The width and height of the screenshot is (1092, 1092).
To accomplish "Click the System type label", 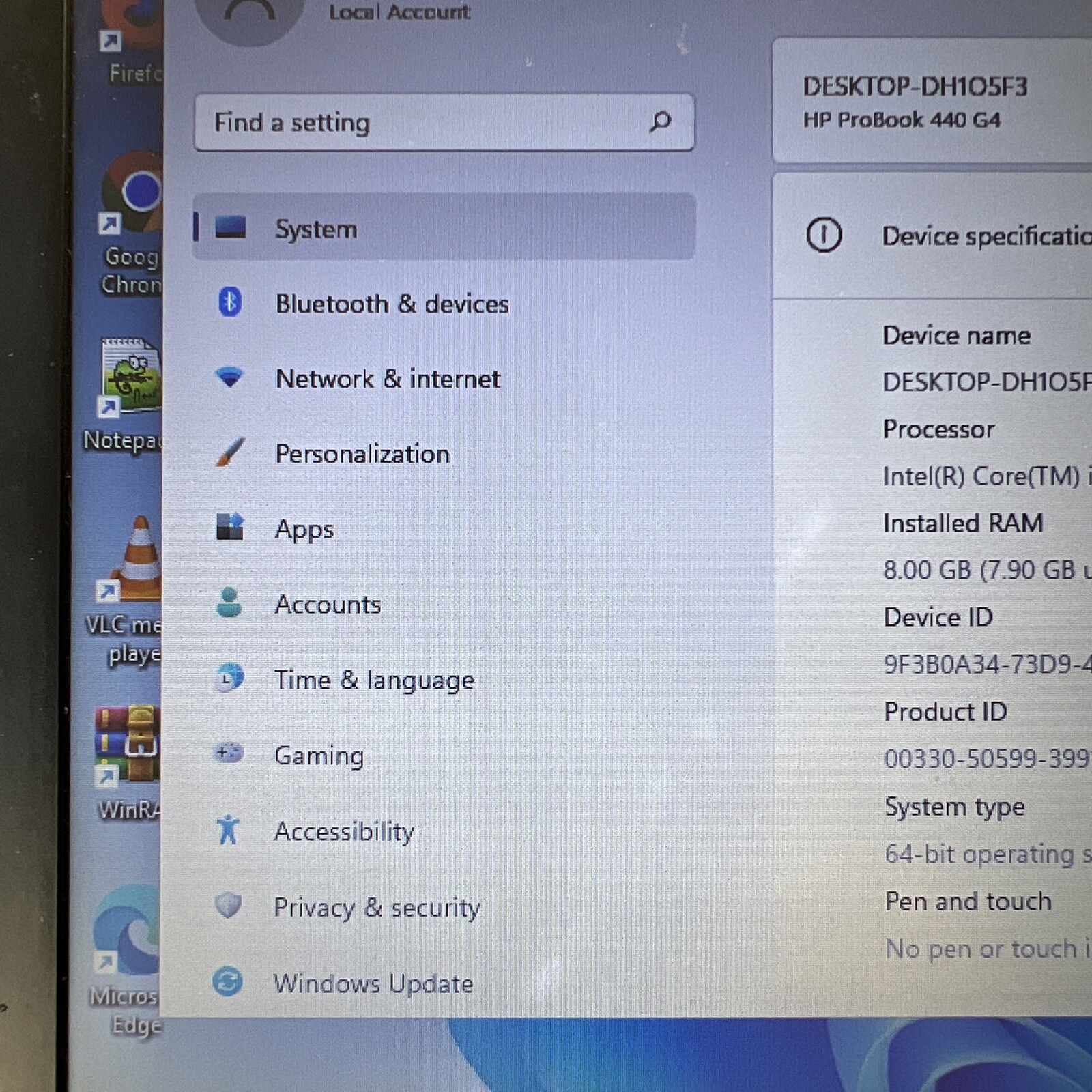I will [x=955, y=807].
